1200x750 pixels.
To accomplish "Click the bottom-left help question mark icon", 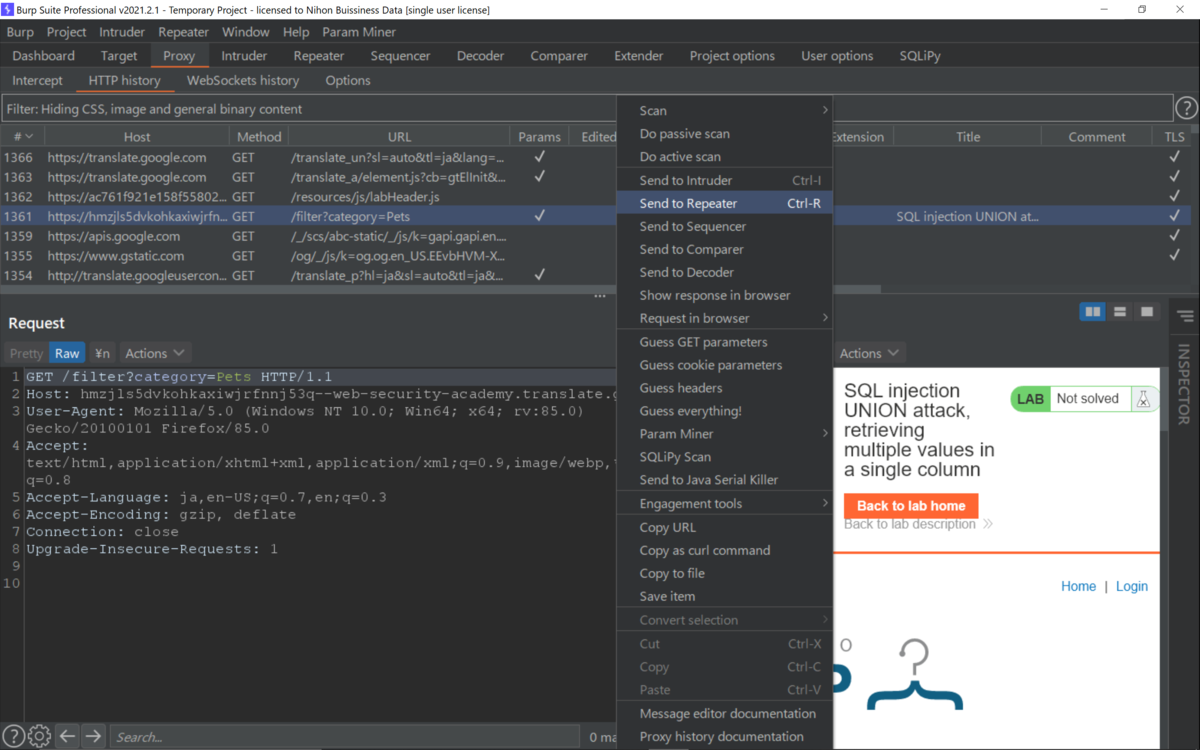I will click(x=13, y=736).
